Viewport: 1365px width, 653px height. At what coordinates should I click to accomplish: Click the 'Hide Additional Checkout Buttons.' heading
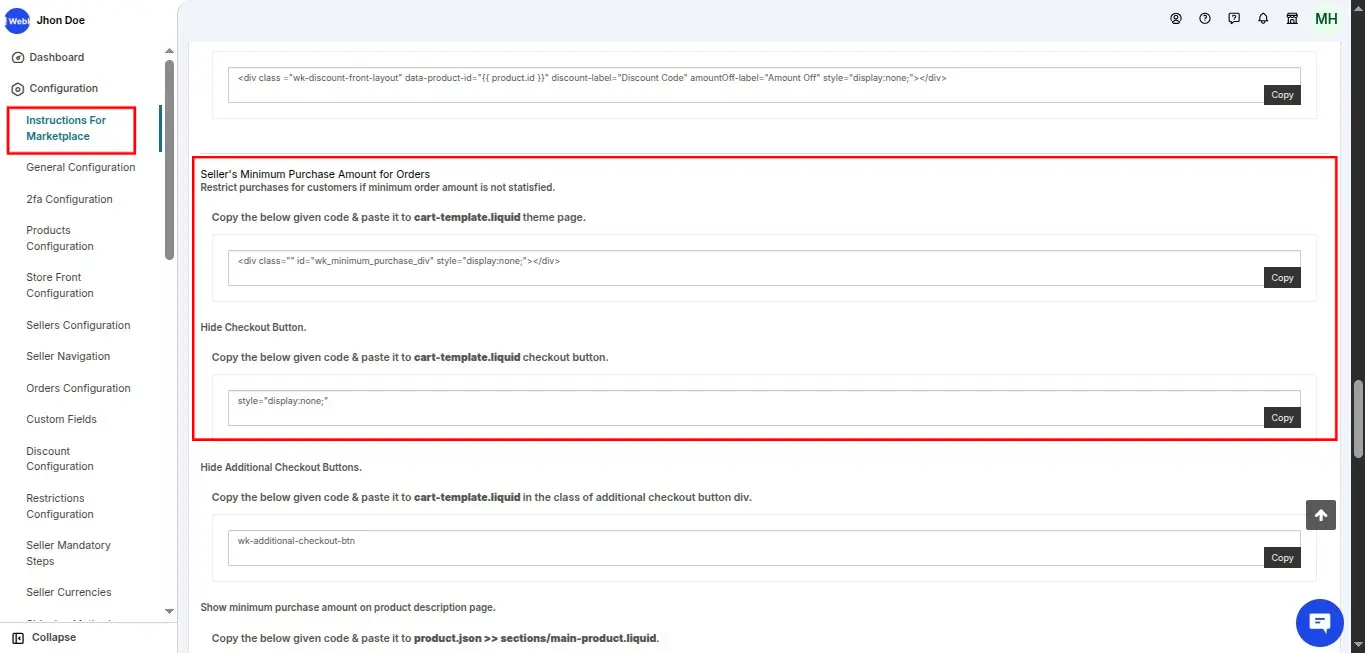pyautogui.click(x=281, y=467)
